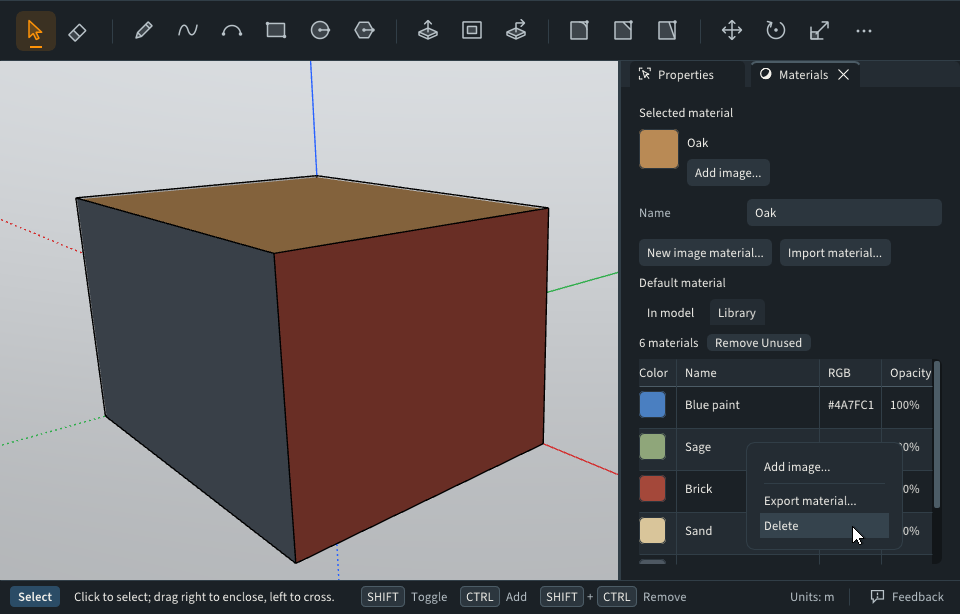960x614 pixels.
Task: Open the more tools ellipsis menu
Action: pos(864,31)
